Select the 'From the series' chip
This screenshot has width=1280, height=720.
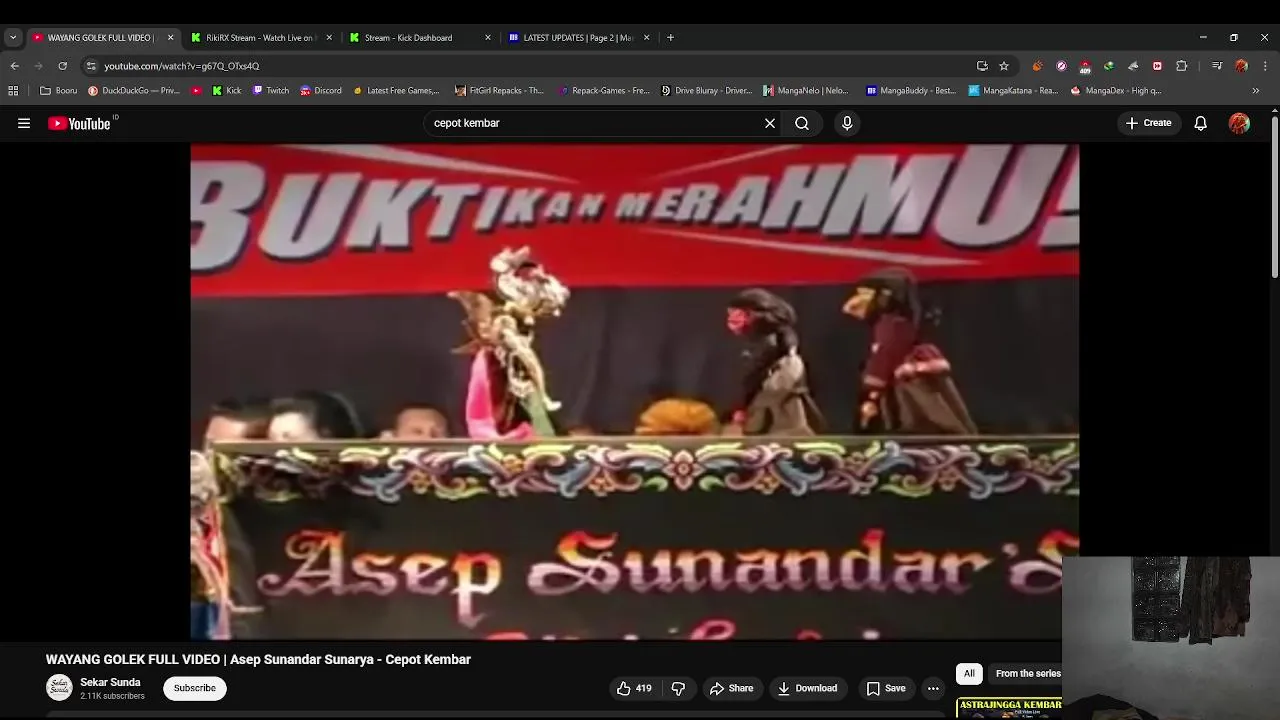click(1027, 674)
